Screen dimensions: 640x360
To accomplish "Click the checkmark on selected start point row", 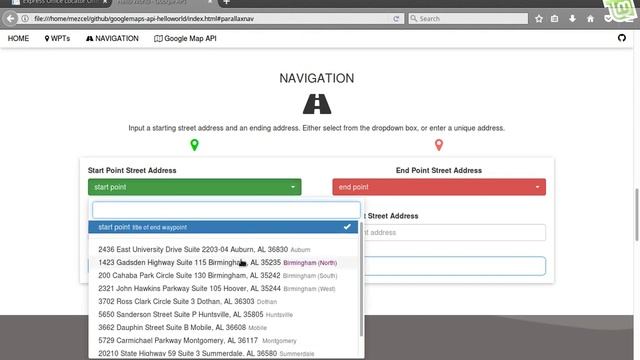I will (347, 227).
